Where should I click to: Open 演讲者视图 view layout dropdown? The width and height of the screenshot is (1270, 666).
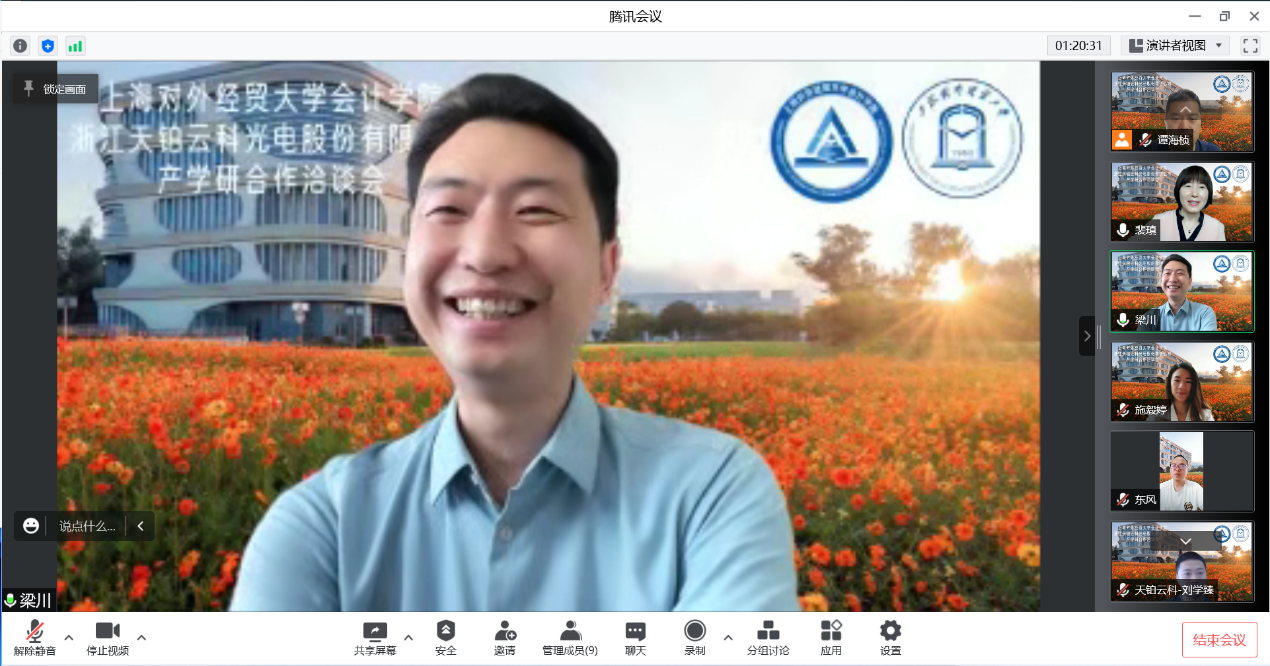[x=1175, y=46]
